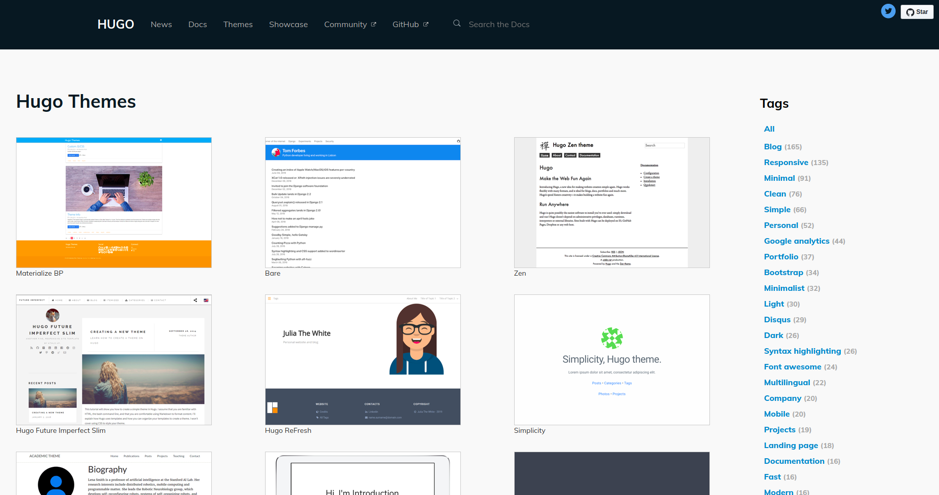Filter themes by Multilingual tag
This screenshot has height=495, width=939.
coord(787,382)
